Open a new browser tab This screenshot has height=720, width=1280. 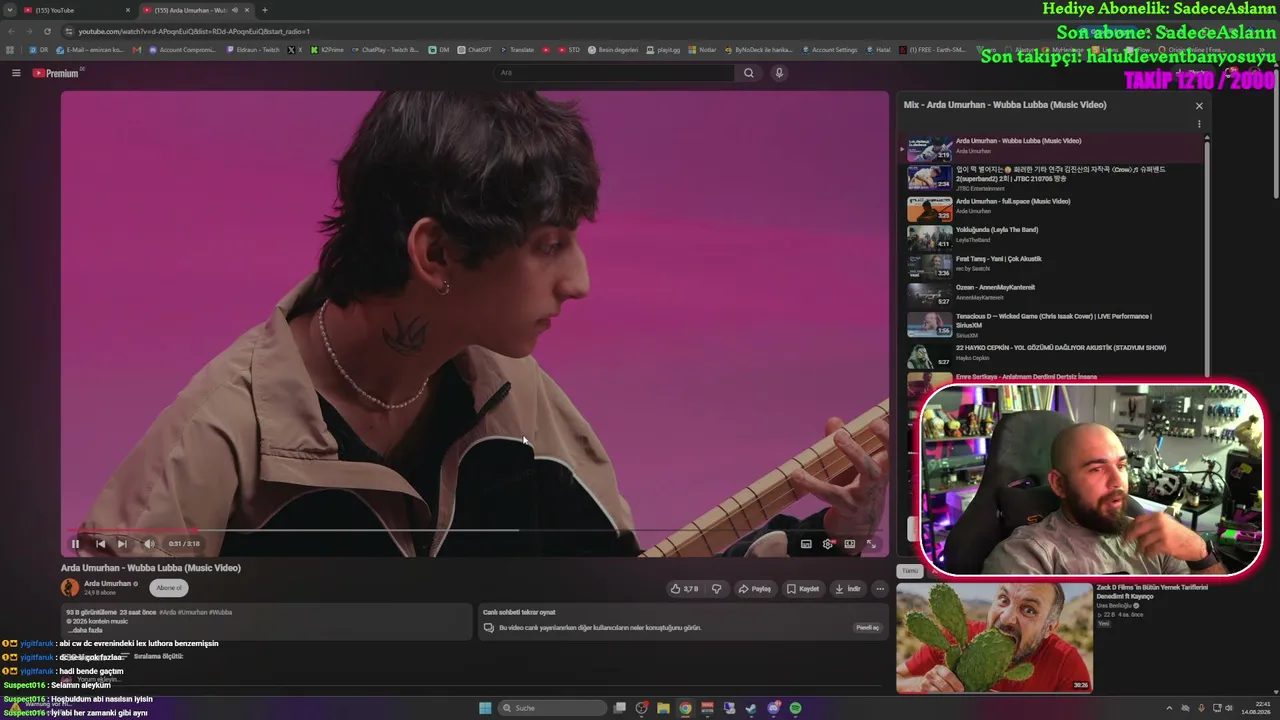coord(265,10)
